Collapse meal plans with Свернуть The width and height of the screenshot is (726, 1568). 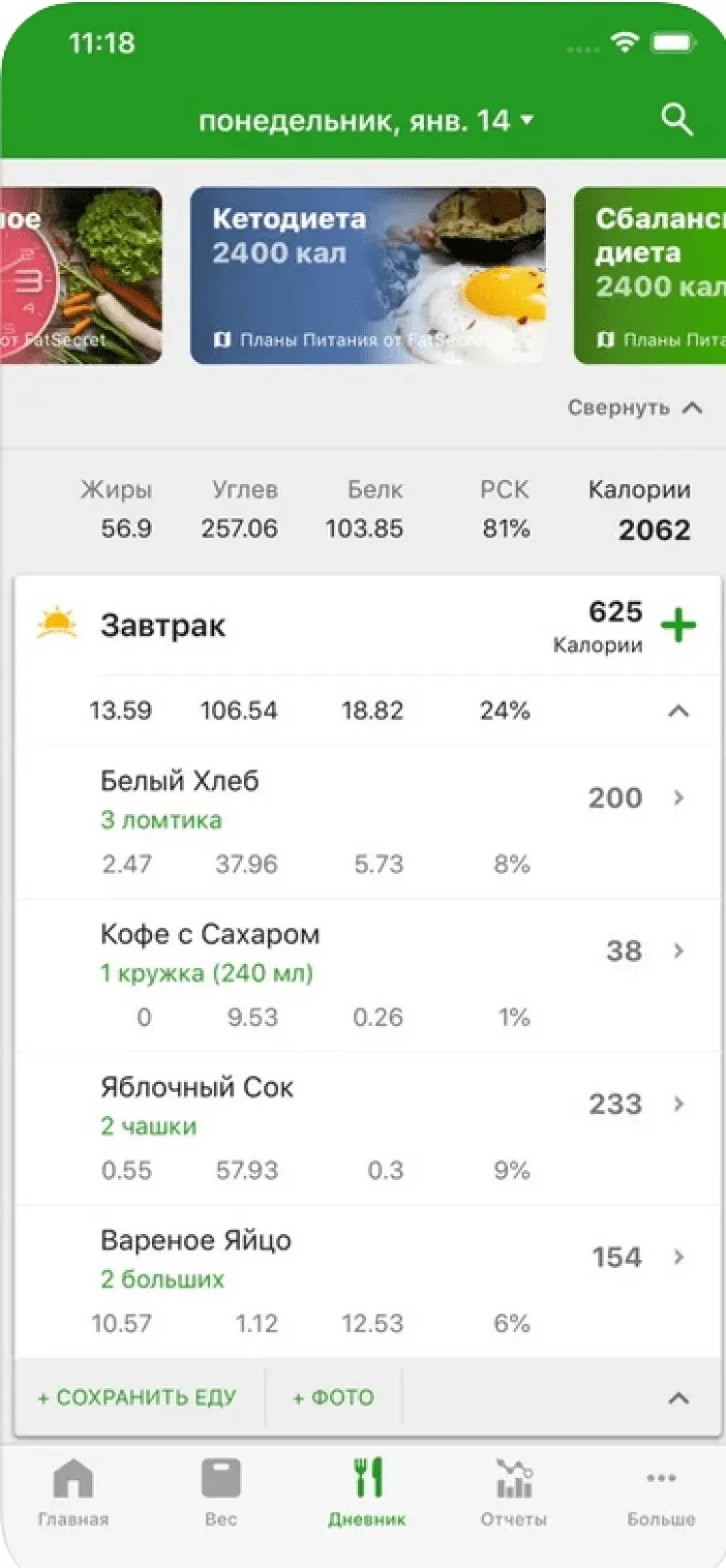click(634, 407)
